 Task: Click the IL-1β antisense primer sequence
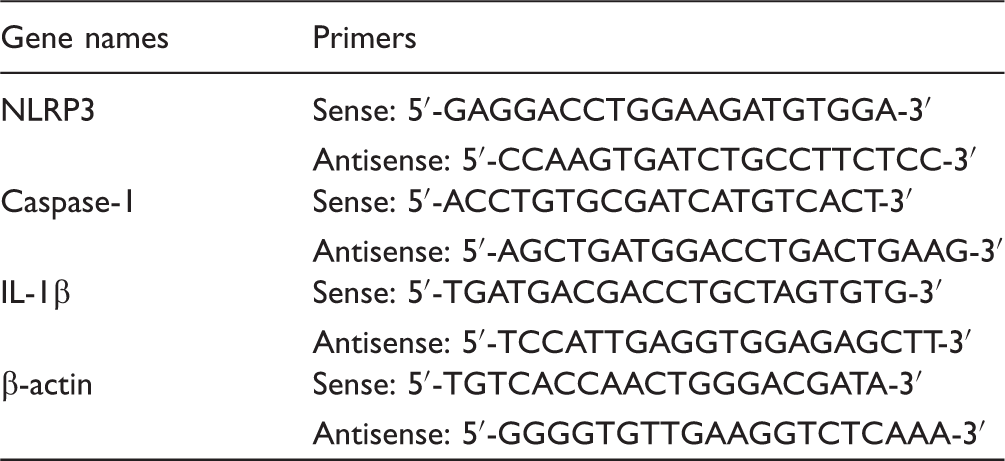645,344
